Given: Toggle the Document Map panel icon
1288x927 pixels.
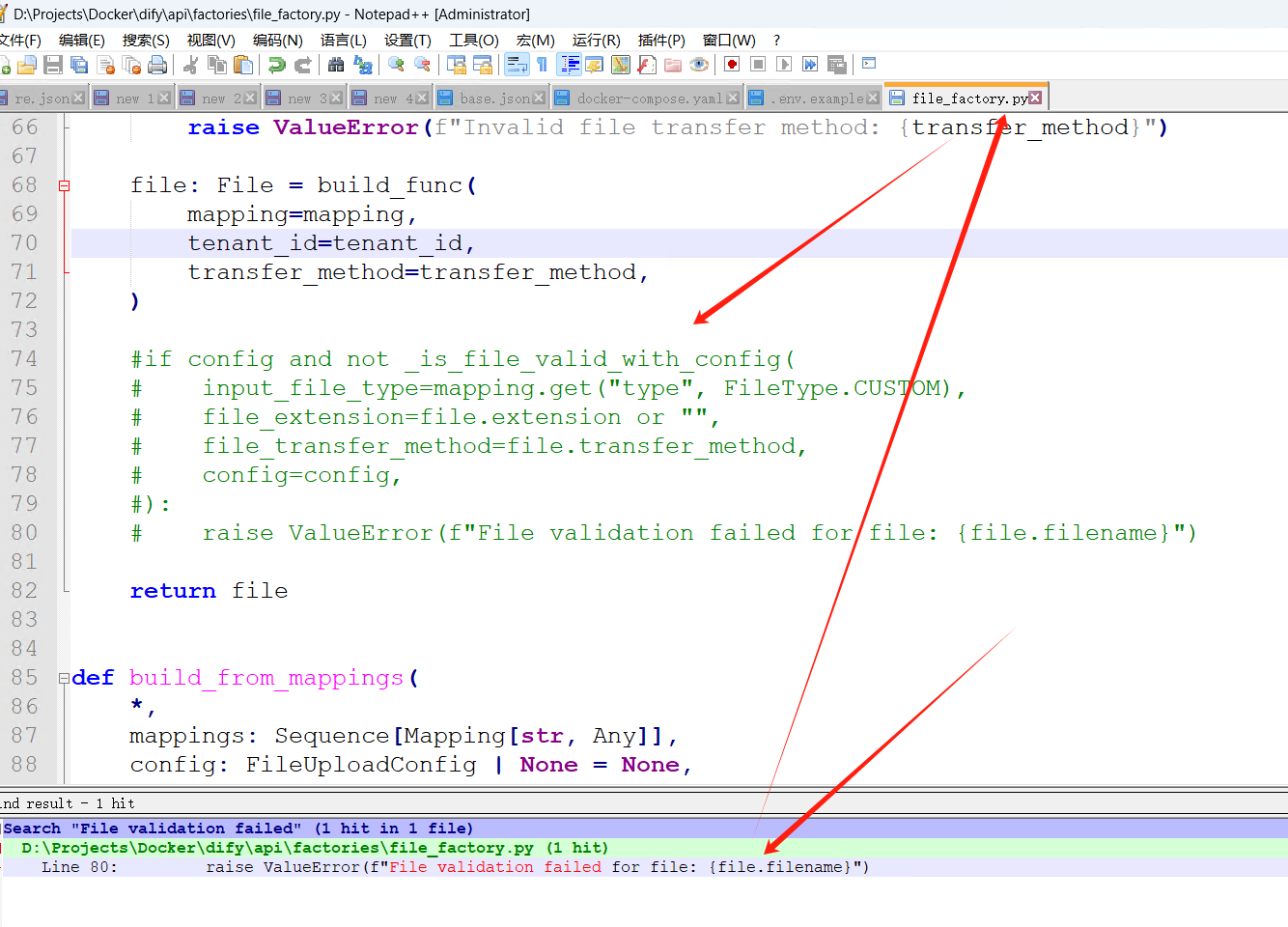Looking at the screenshot, I should 621,65.
